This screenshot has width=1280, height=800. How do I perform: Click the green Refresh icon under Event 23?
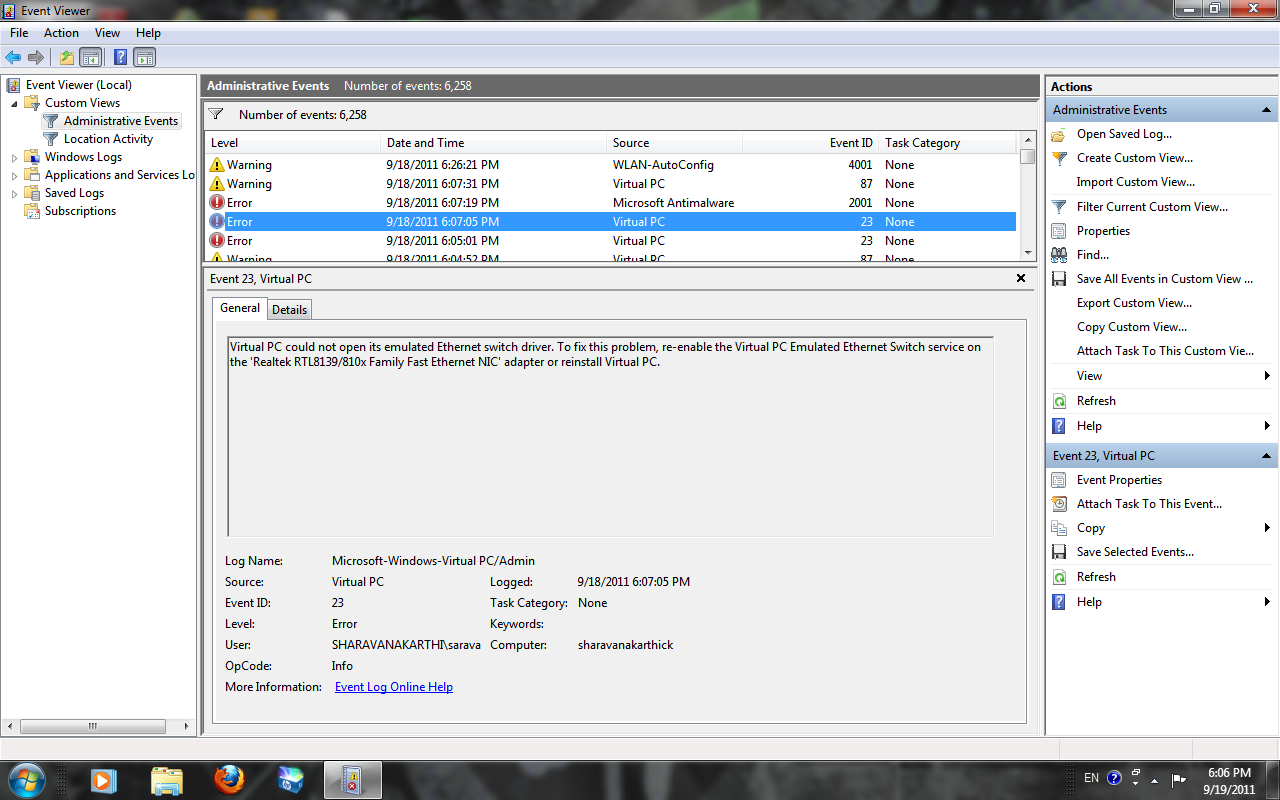pyautogui.click(x=1059, y=577)
